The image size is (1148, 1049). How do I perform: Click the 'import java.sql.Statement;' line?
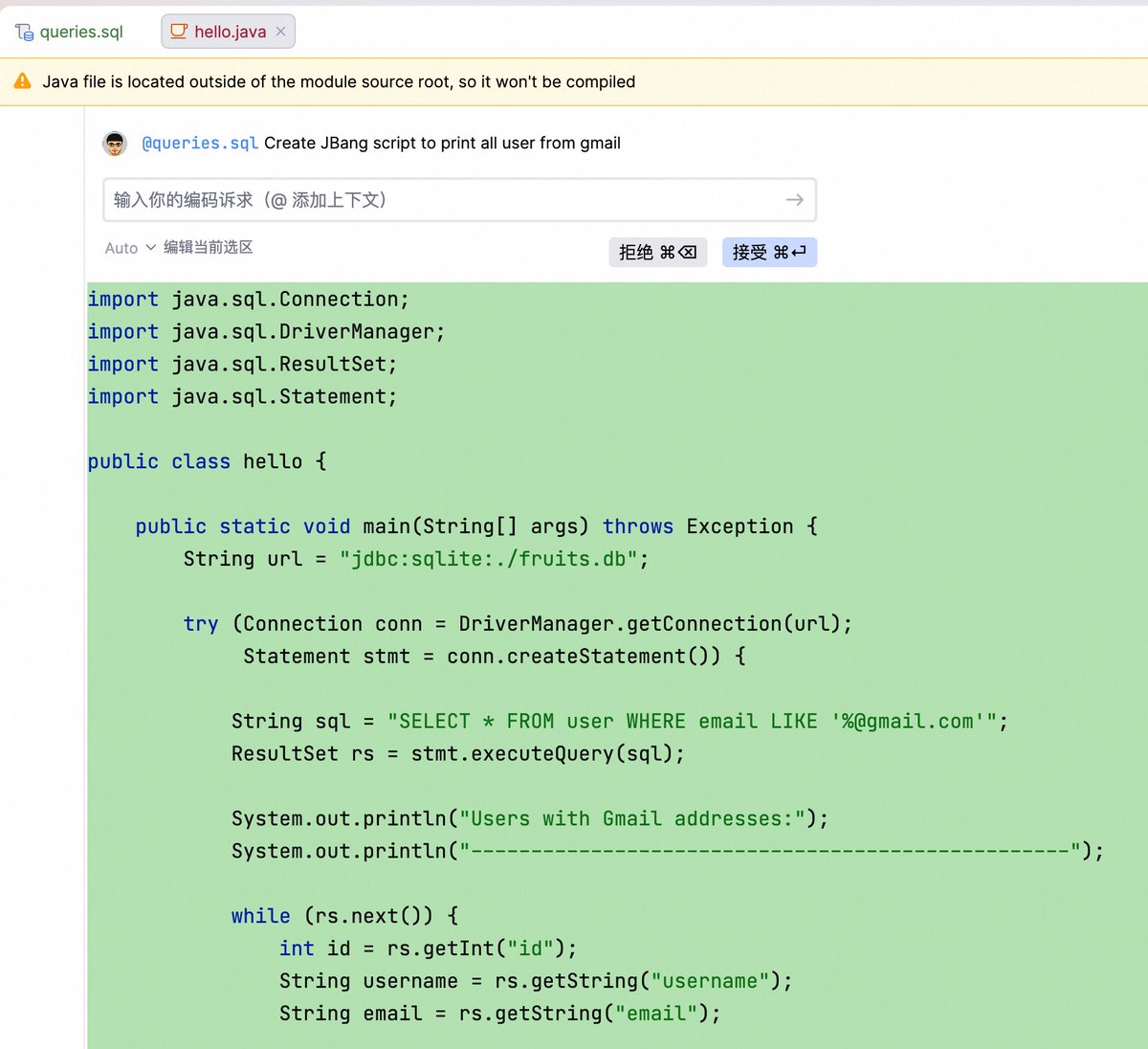click(242, 397)
